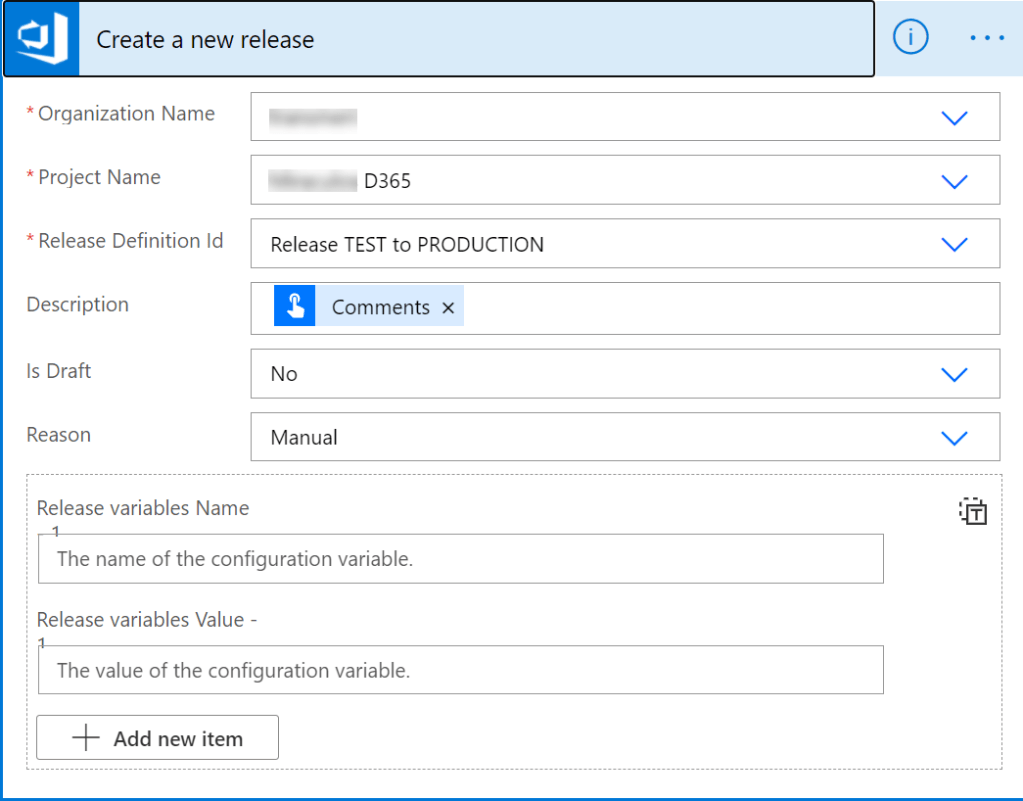The width and height of the screenshot is (1023, 801).
Task: Focus the Release variables Value input
Action: (460, 670)
